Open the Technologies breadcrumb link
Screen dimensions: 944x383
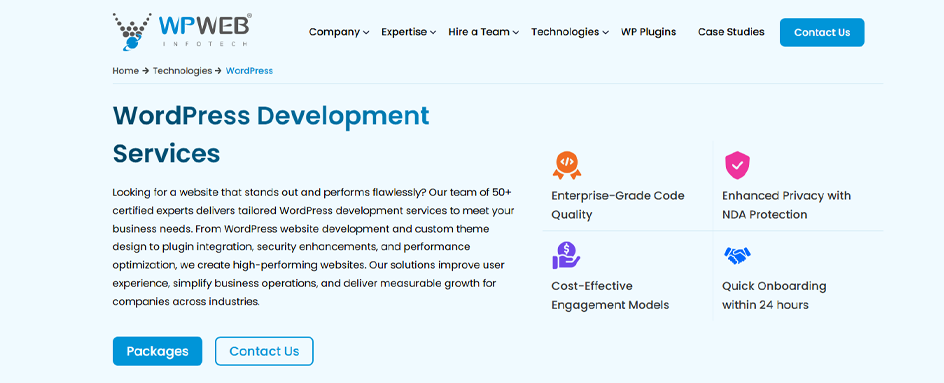[x=182, y=70]
